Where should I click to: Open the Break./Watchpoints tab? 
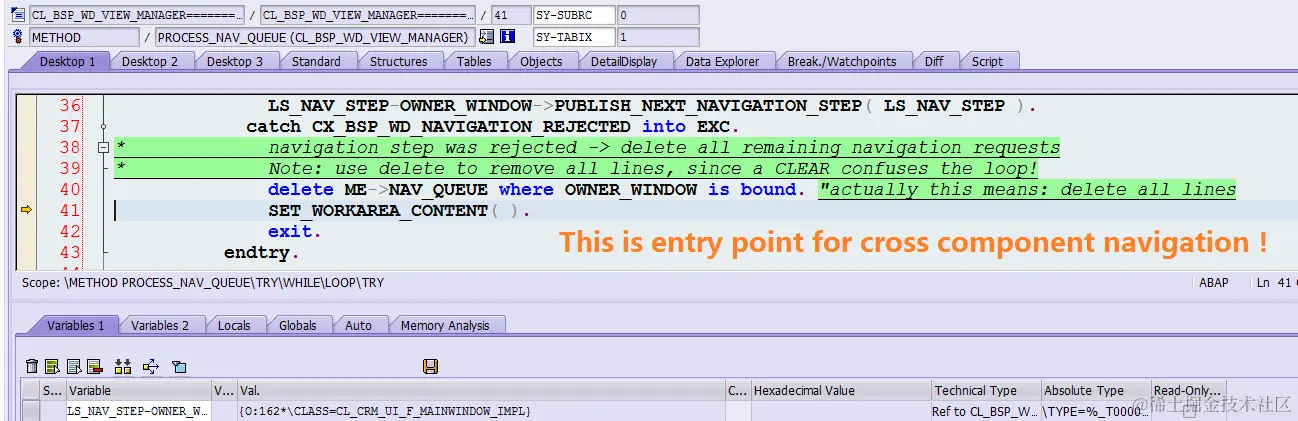842,61
